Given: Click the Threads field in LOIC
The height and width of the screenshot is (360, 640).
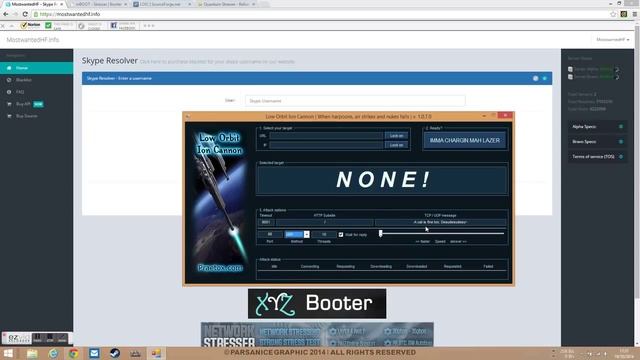Looking at the screenshot, I should point(324,234).
